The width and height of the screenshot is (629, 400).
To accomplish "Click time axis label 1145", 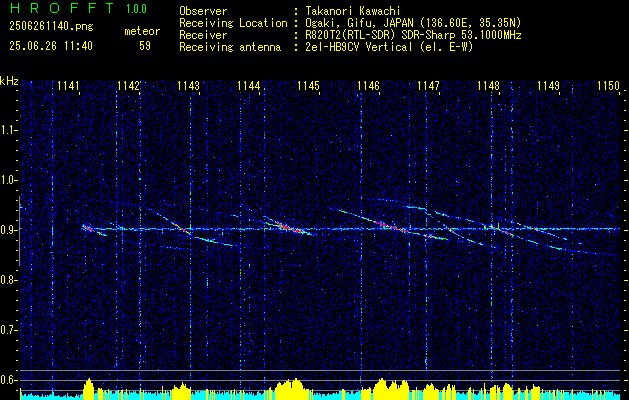I will pos(308,85).
